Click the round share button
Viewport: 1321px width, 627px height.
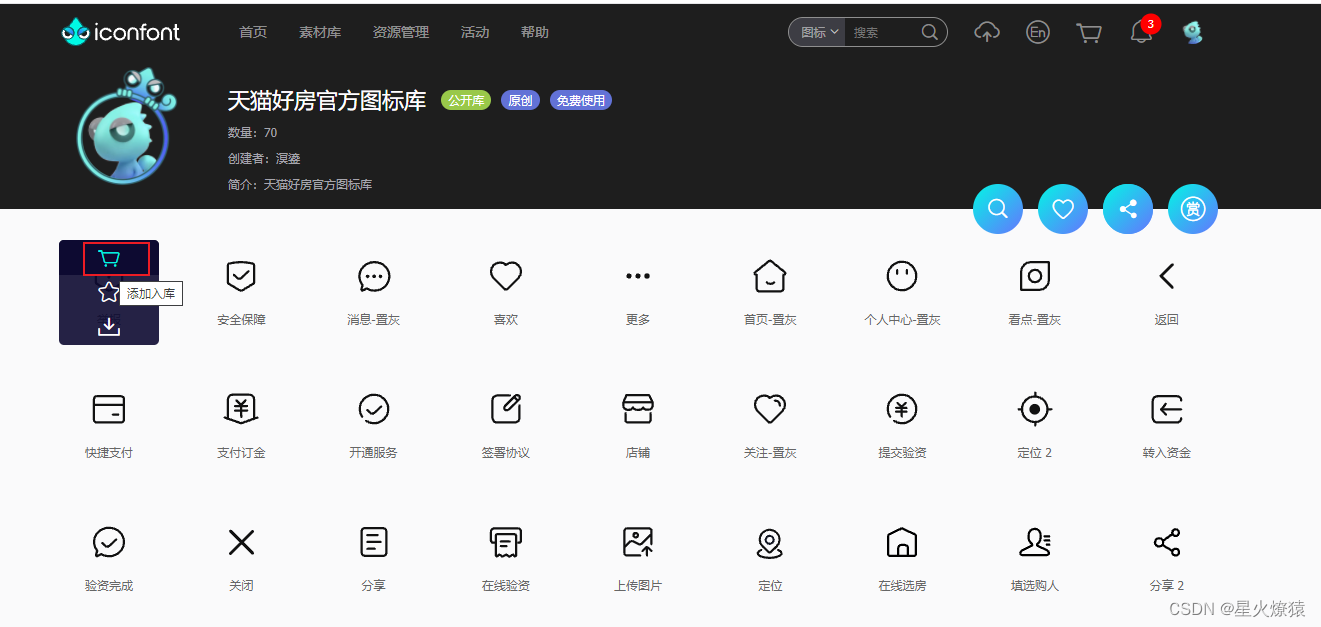[1128, 209]
